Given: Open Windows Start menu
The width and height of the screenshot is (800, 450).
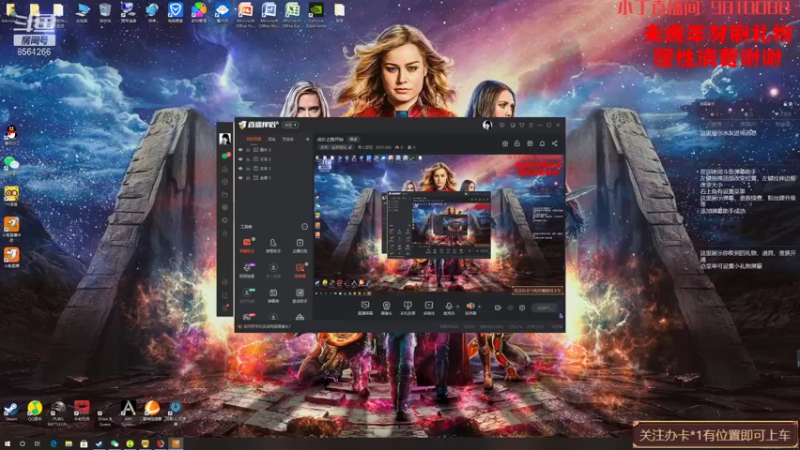Looking at the screenshot, I should tap(7, 444).
